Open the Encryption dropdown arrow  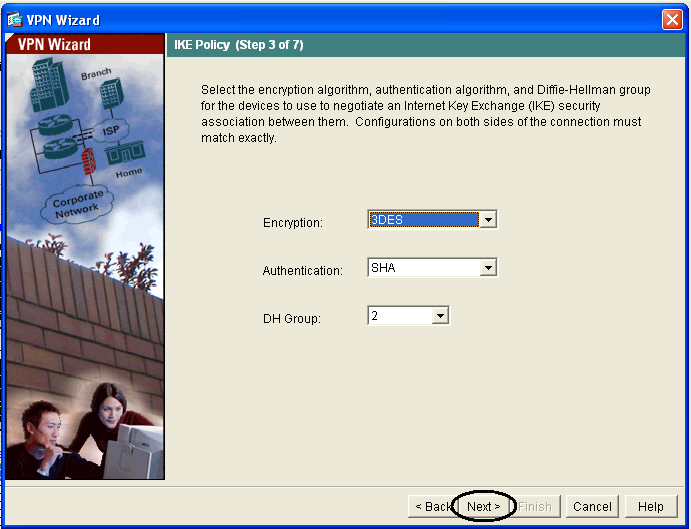tap(488, 220)
